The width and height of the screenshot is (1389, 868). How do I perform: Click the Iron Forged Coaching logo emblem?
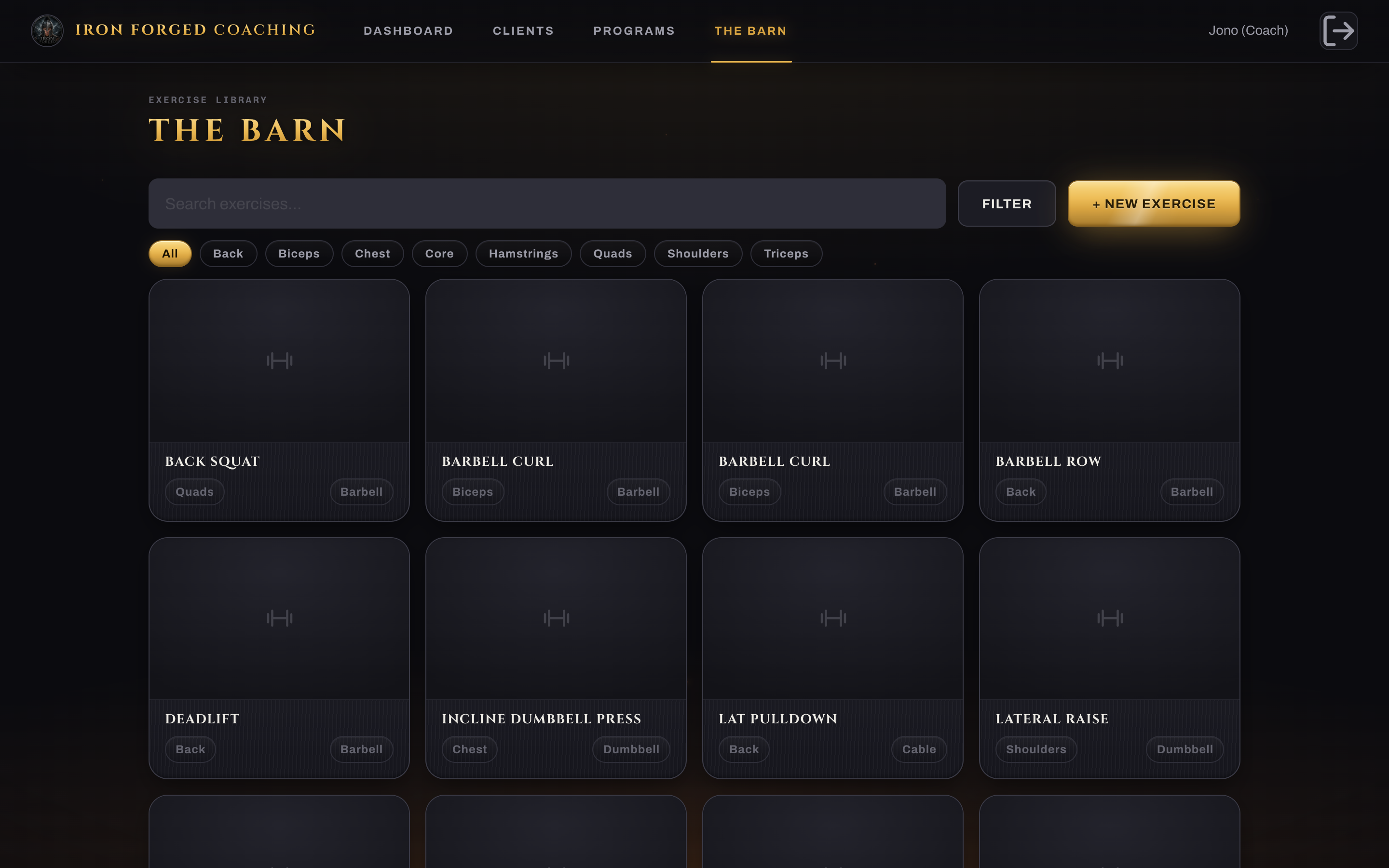[47, 30]
